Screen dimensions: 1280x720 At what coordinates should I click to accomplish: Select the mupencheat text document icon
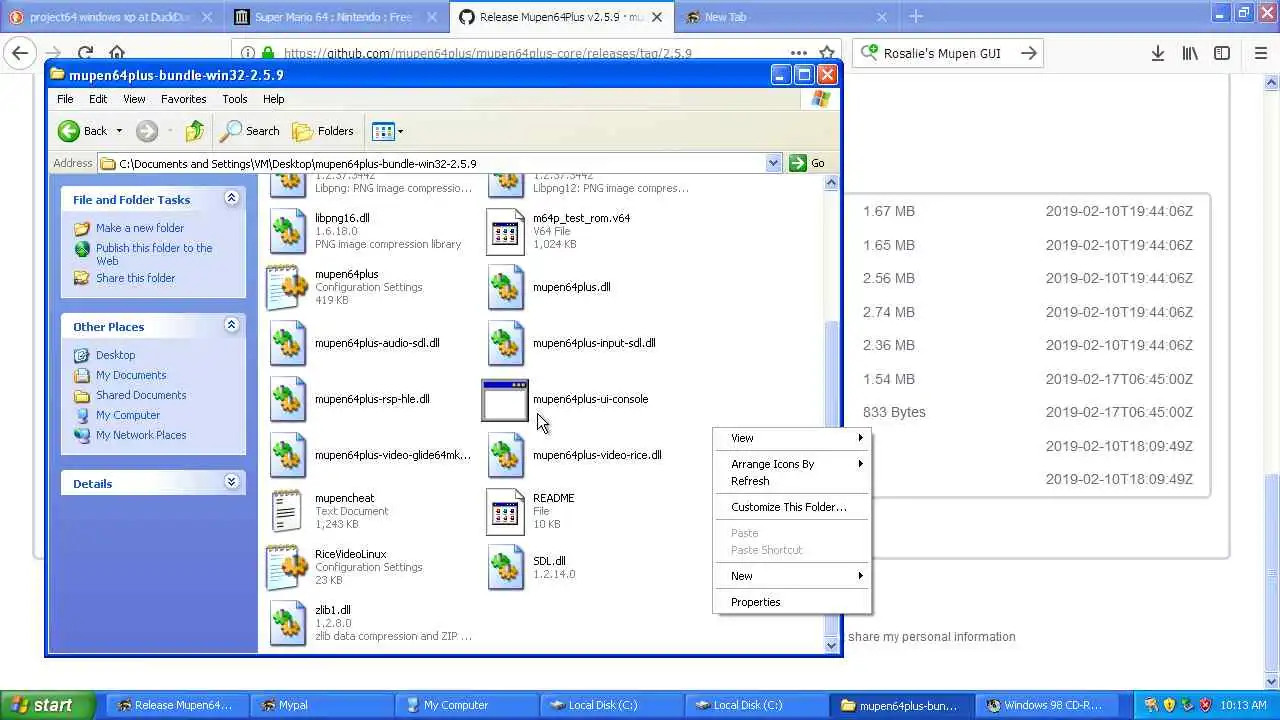point(287,511)
